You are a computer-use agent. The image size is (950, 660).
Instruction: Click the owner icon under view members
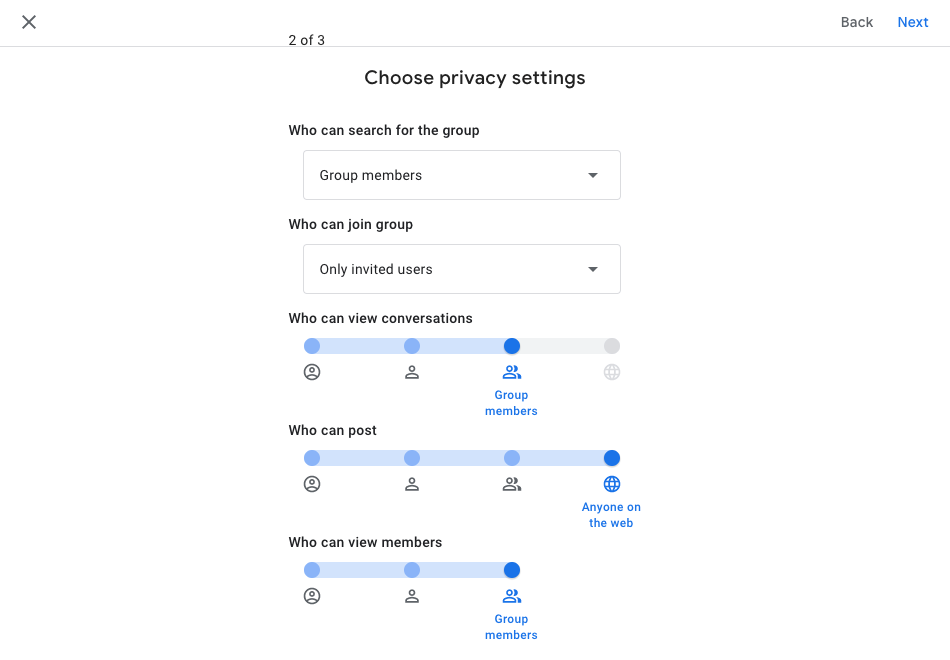click(x=312, y=596)
